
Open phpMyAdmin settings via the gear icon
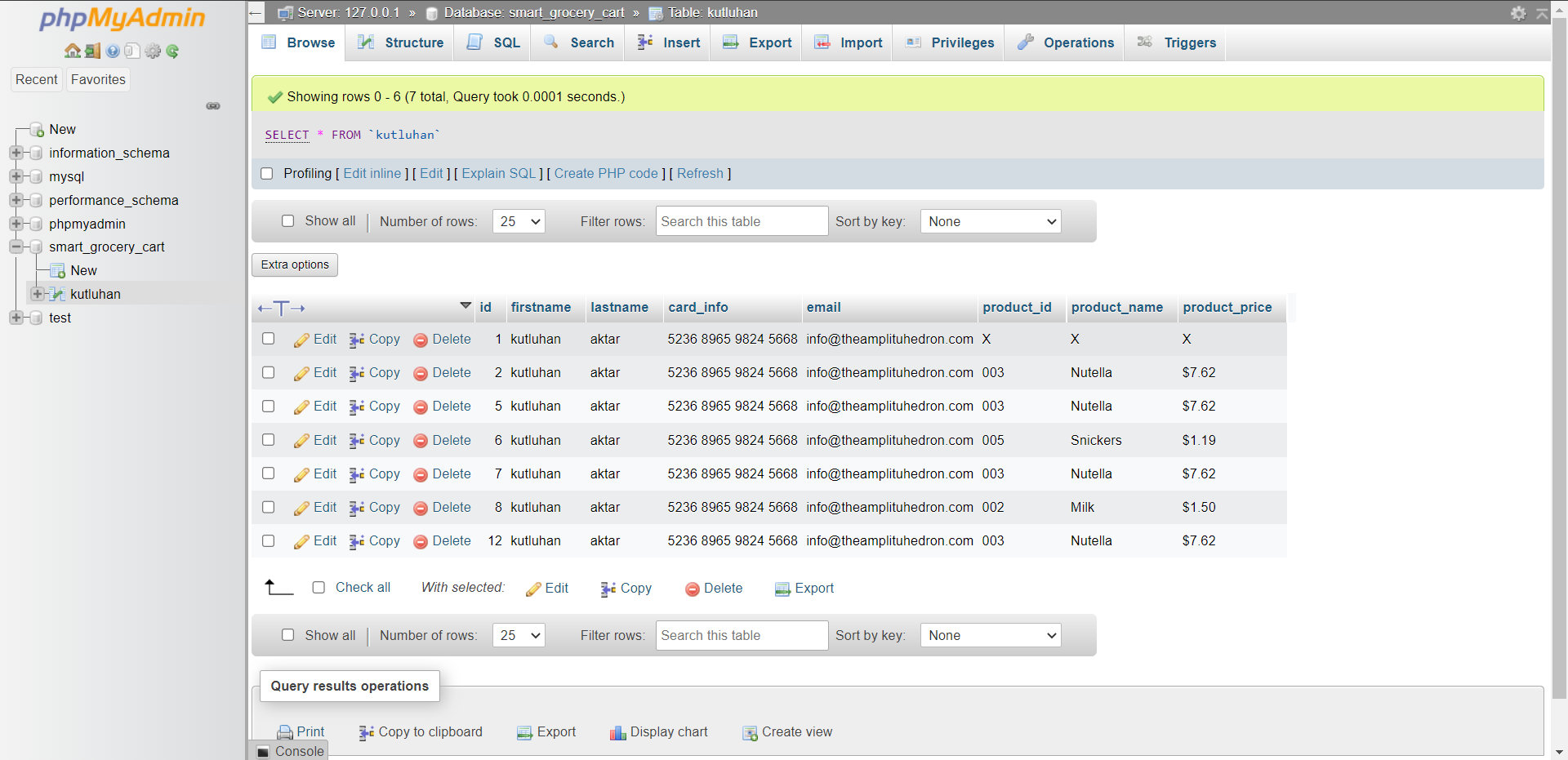click(x=1517, y=13)
